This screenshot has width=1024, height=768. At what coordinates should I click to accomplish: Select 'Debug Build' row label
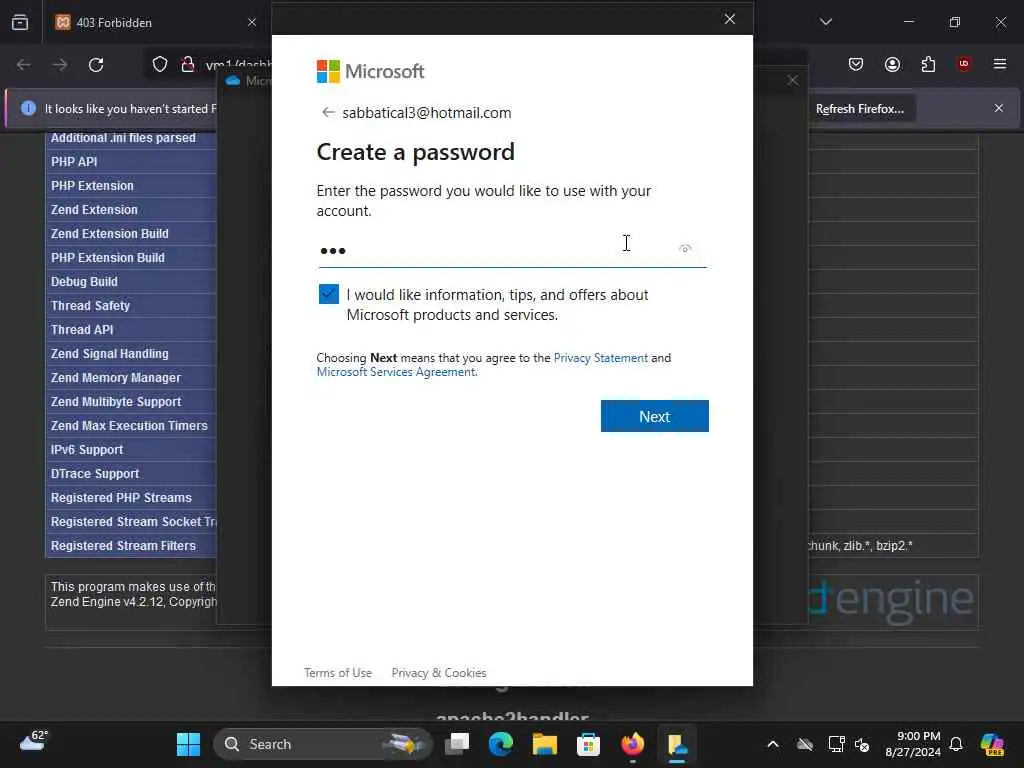point(84,281)
